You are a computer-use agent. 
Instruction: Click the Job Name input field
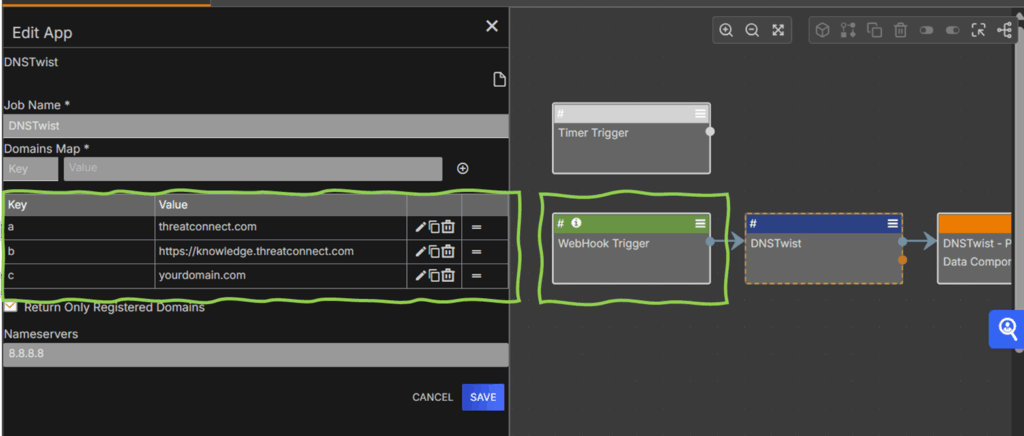tap(255, 126)
